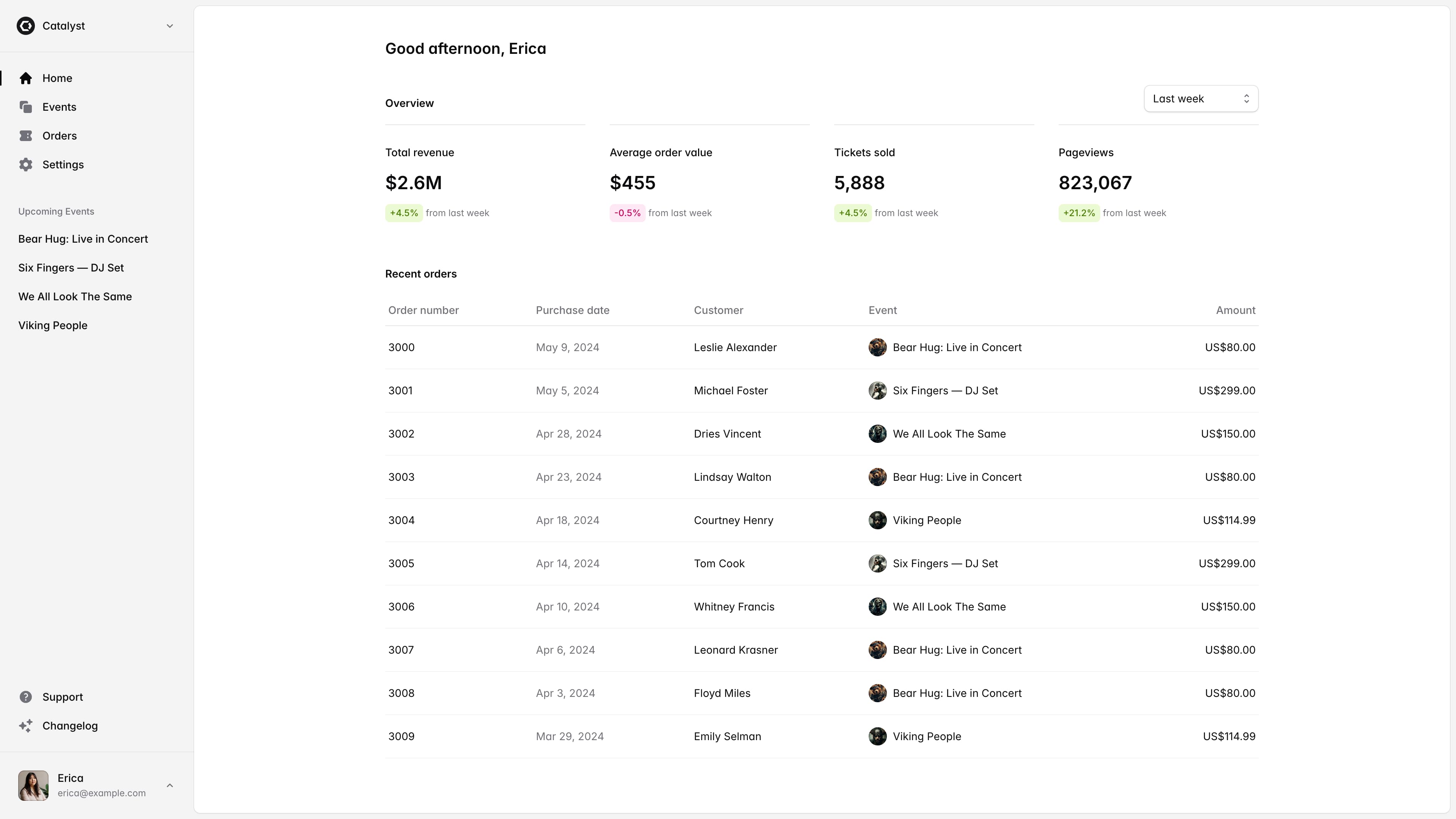The image size is (1456, 819).
Task: Click Erica's profile avatar photo
Action: [x=33, y=785]
